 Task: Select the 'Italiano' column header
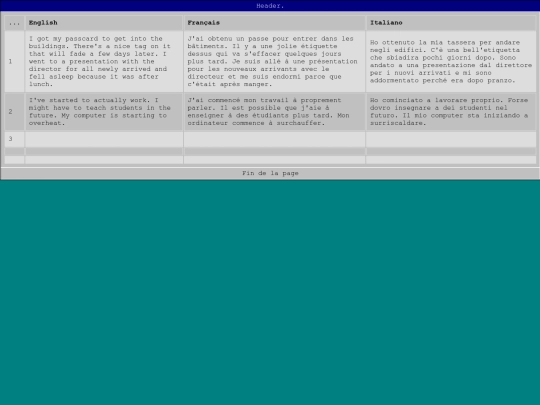tap(451, 23)
